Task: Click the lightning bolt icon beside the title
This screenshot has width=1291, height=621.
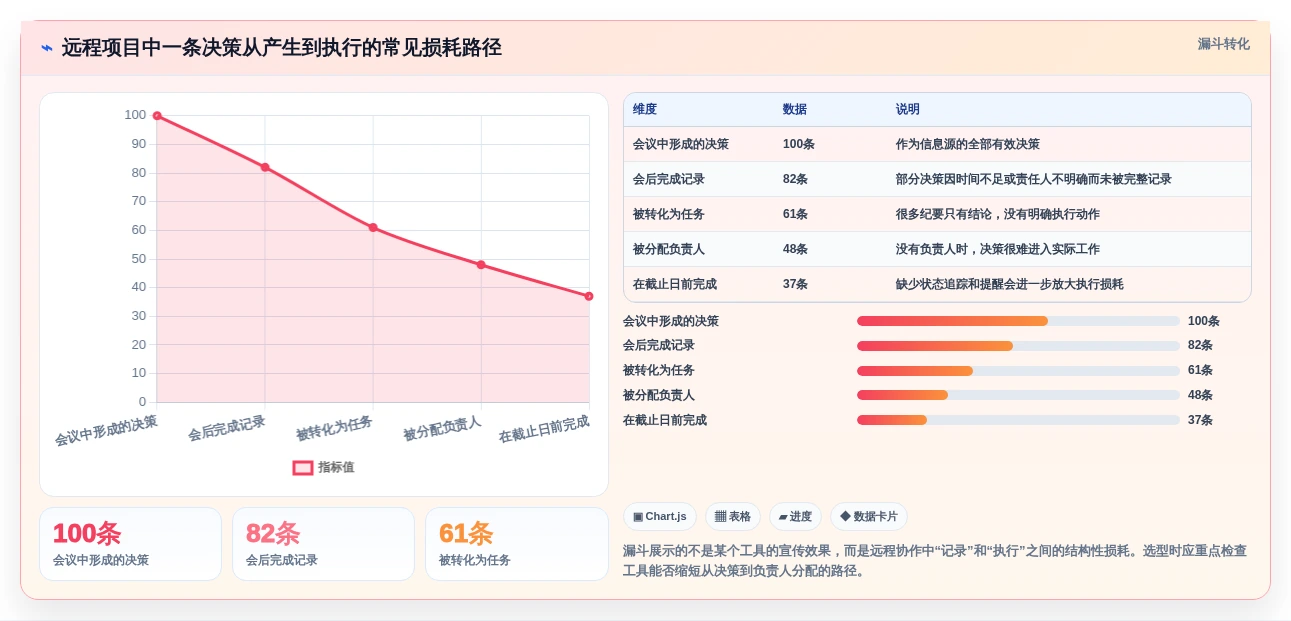Action: pos(46,48)
